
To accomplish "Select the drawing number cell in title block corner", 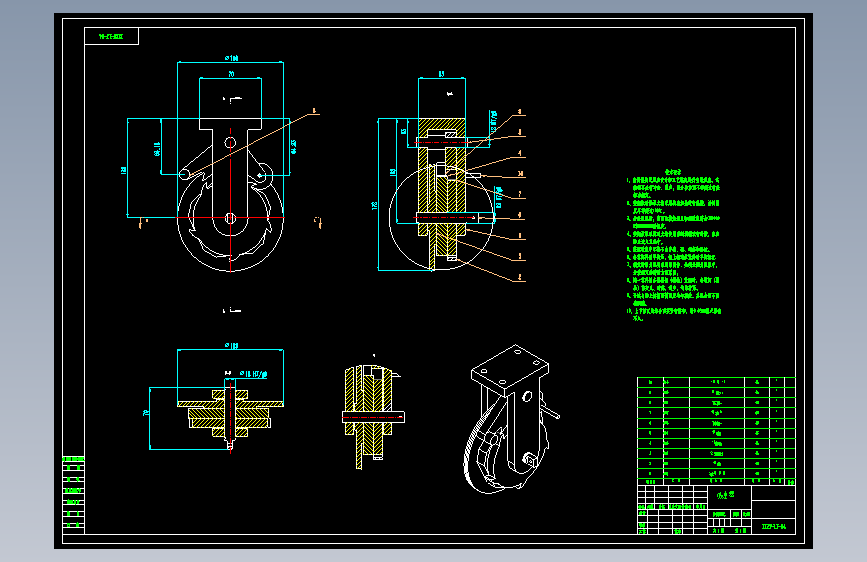I will coord(774,526).
